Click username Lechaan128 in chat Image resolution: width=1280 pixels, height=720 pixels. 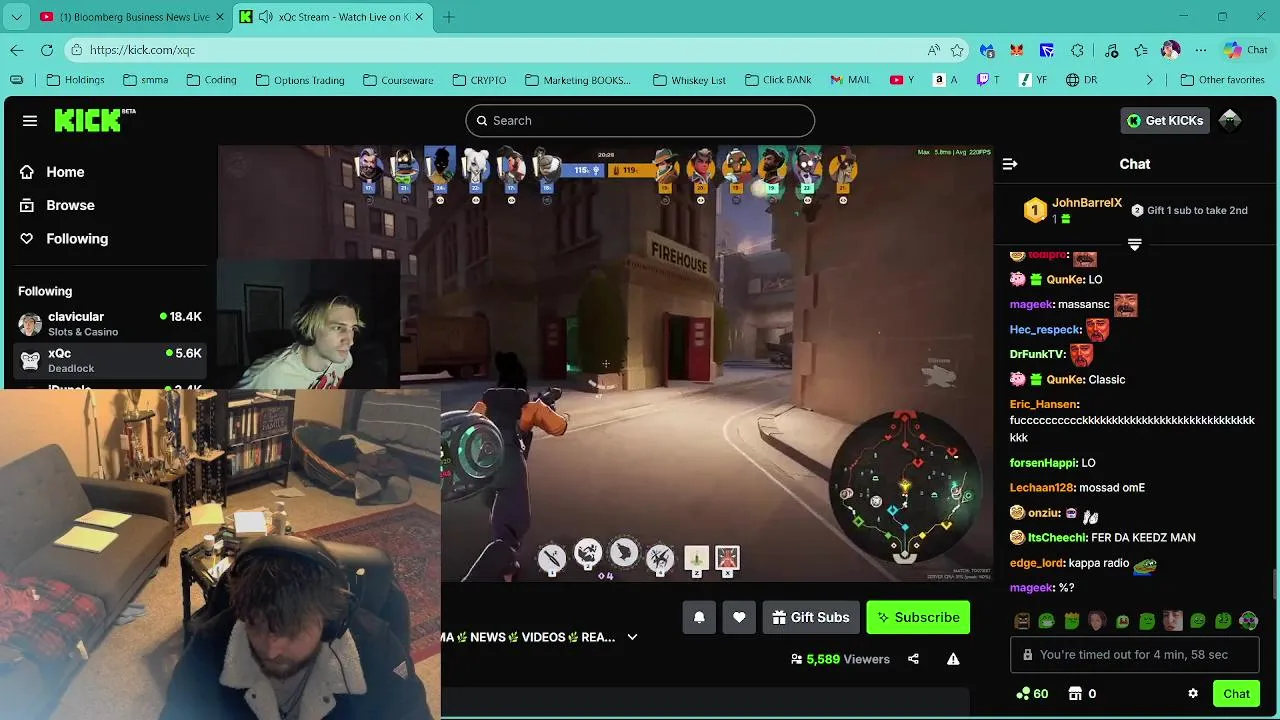[1041, 487]
